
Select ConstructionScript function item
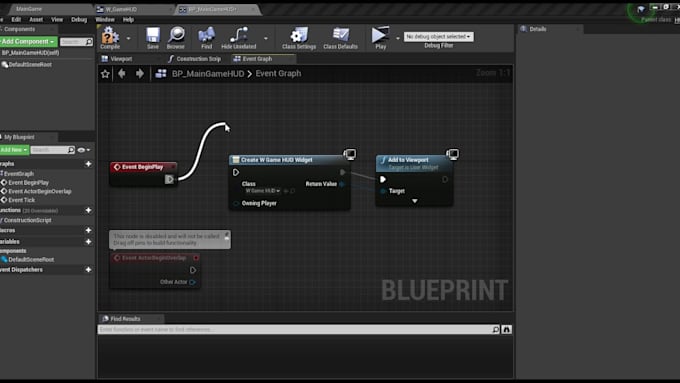(27, 220)
